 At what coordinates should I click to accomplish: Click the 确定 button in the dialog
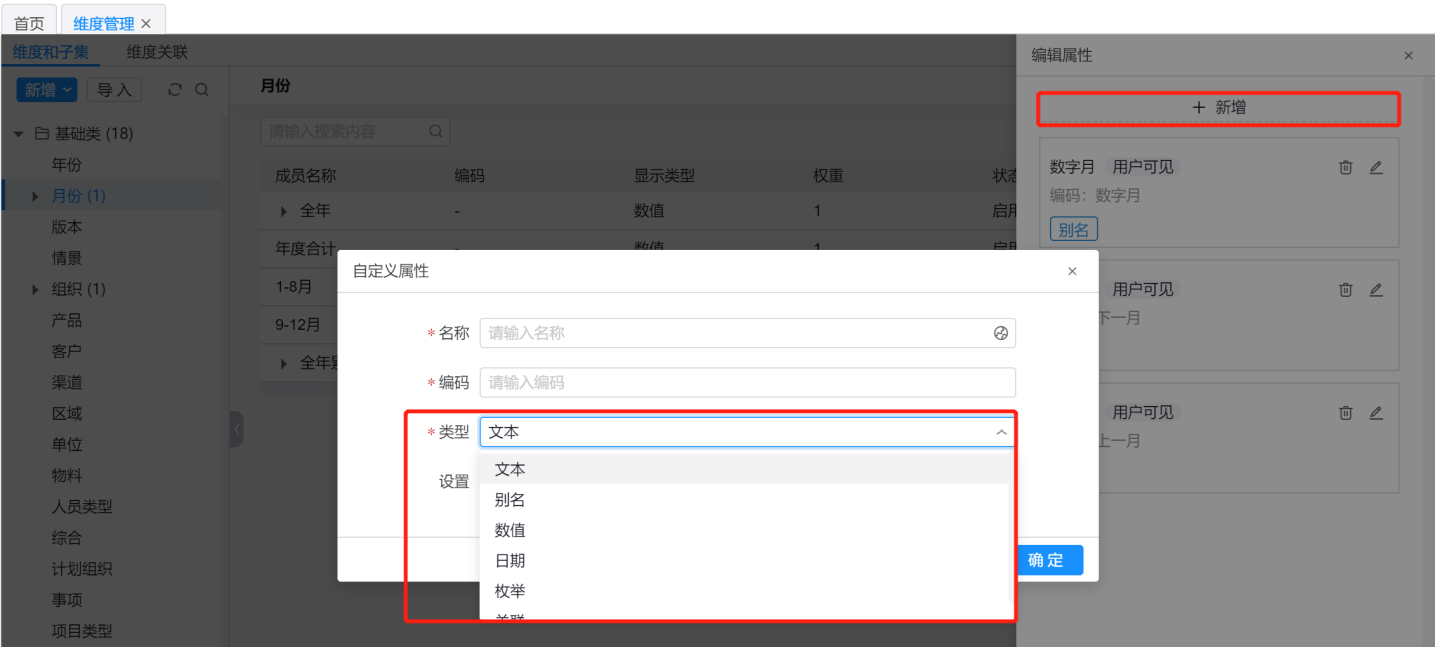1046,560
